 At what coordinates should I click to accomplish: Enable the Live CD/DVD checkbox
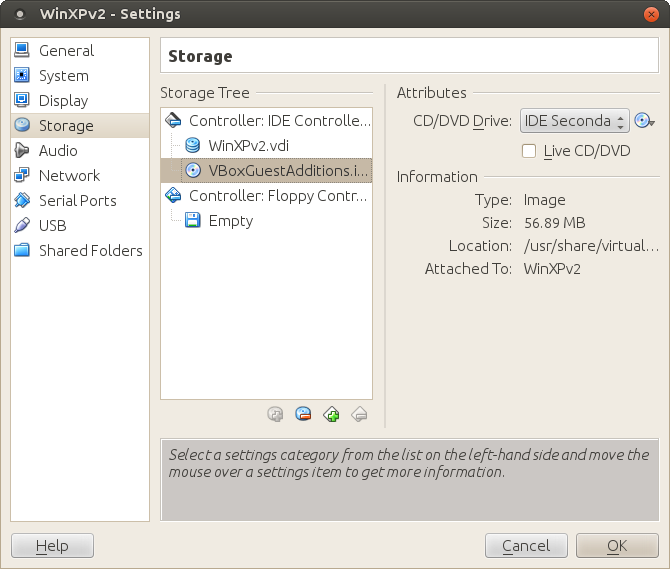[530, 151]
